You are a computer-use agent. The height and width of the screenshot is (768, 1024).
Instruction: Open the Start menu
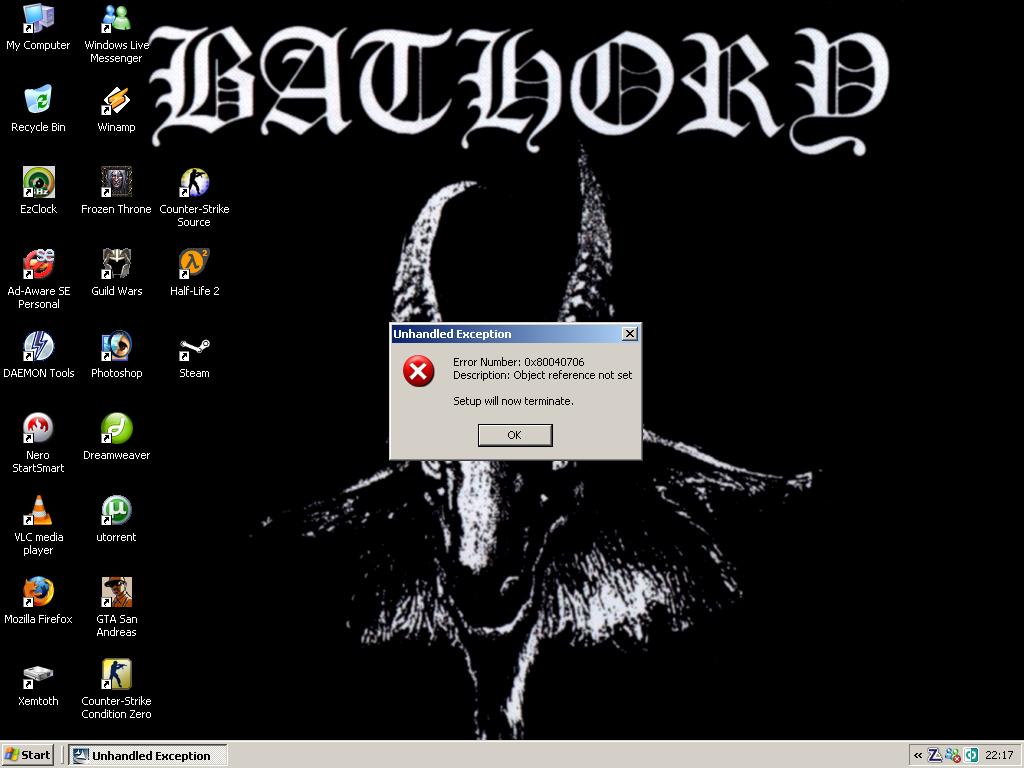[27, 755]
